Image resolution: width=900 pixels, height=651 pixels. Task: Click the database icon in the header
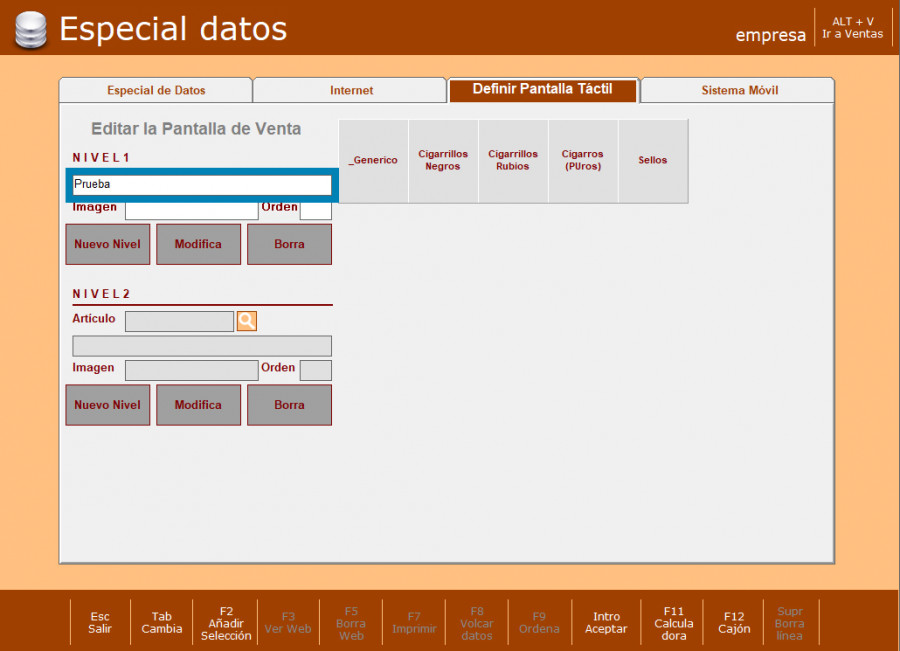click(30, 30)
